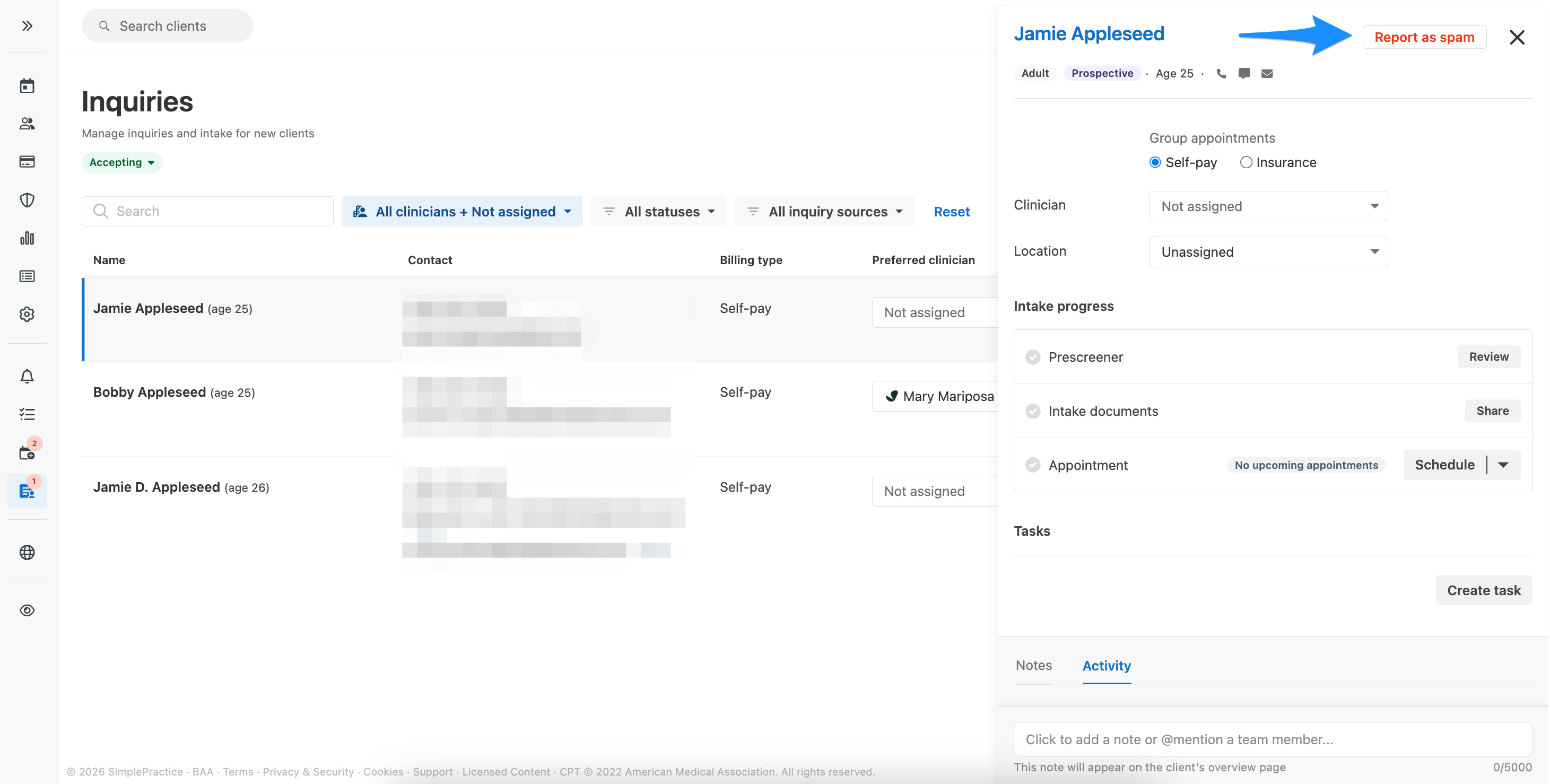Viewport: 1550px width, 784px height.
Task: Click the add a note text field
Action: (x=1273, y=739)
